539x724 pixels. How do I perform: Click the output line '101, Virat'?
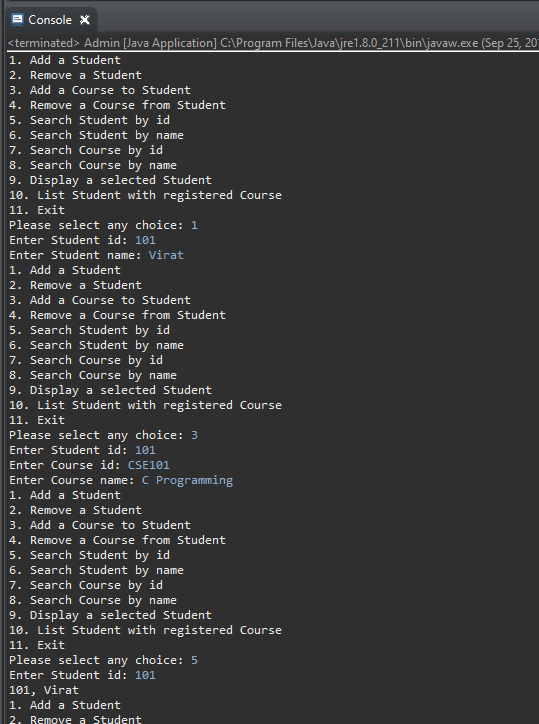tap(44, 690)
